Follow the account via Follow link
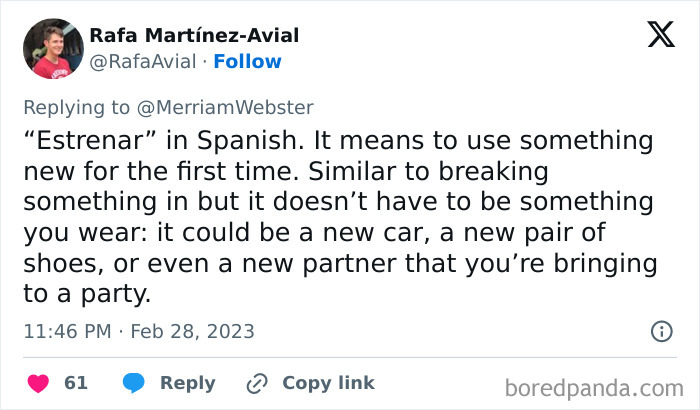Image resolution: width=700 pixels, height=410 pixels. coord(249,62)
